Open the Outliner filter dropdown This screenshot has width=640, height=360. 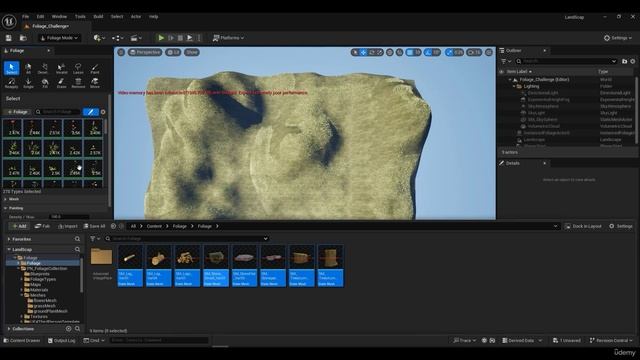coord(506,61)
